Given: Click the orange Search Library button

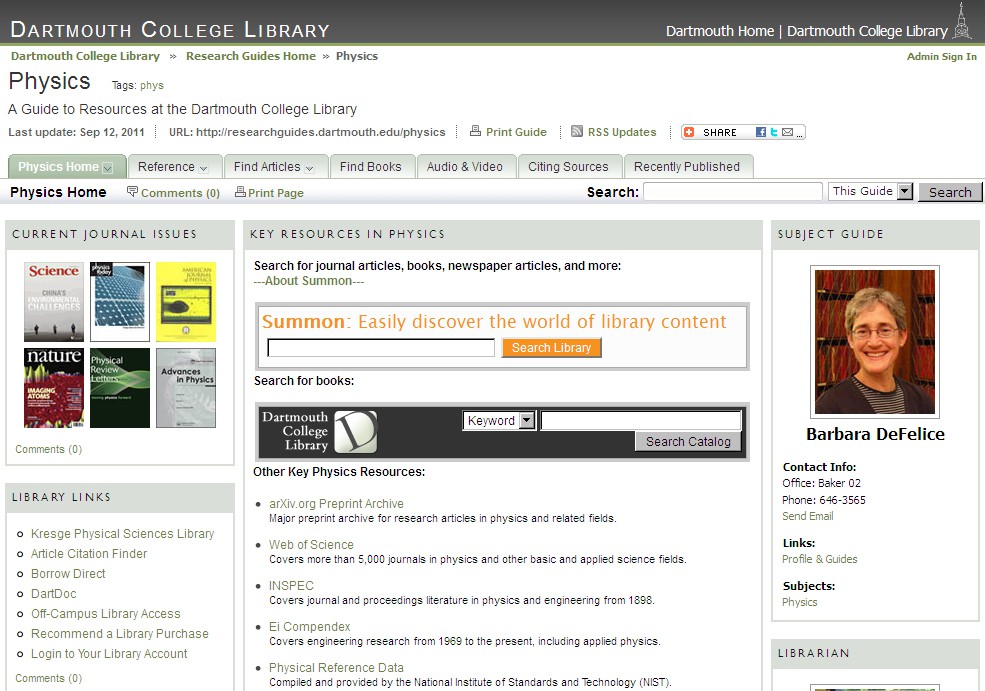Looking at the screenshot, I should pyautogui.click(x=551, y=348).
